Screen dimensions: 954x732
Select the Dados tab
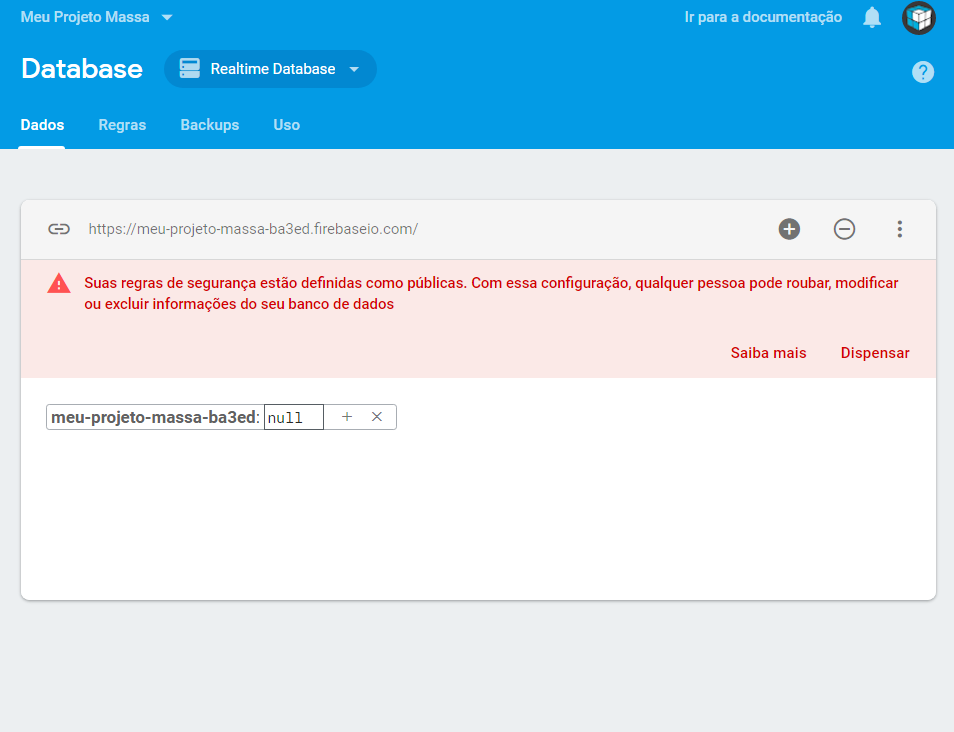42,125
